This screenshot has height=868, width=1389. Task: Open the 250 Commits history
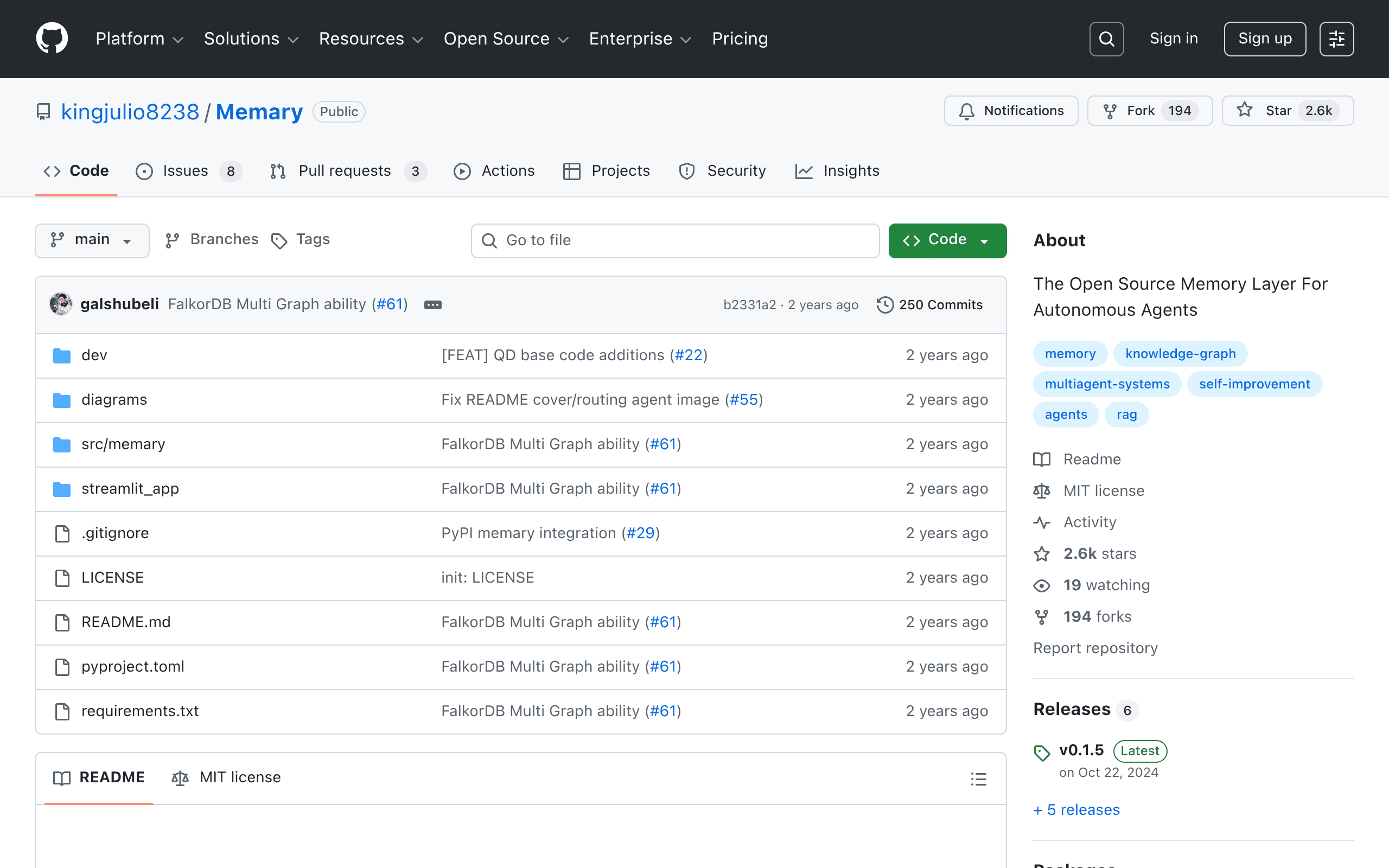(x=930, y=304)
